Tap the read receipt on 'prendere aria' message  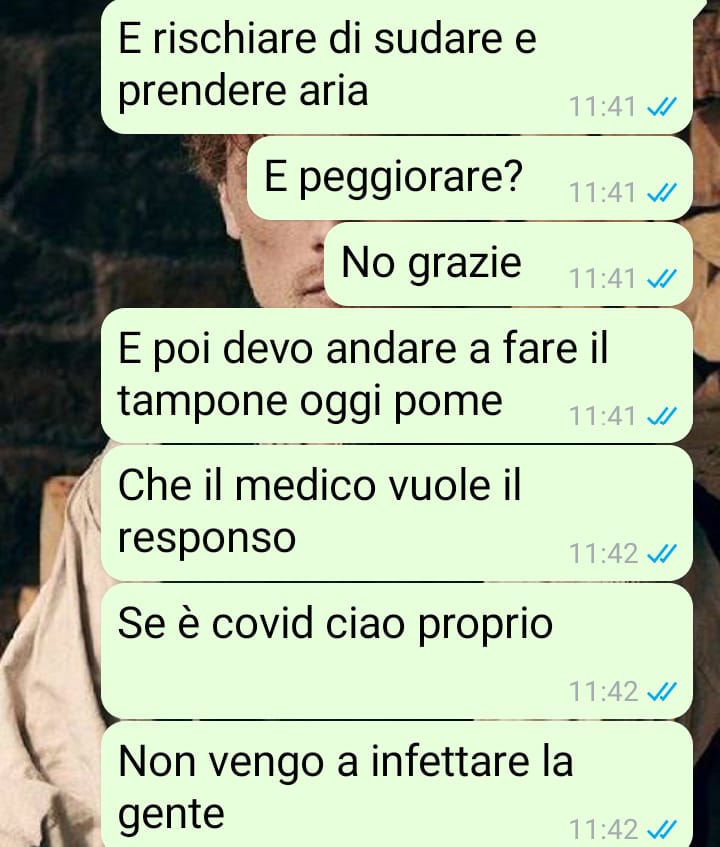pyautogui.click(x=662, y=107)
